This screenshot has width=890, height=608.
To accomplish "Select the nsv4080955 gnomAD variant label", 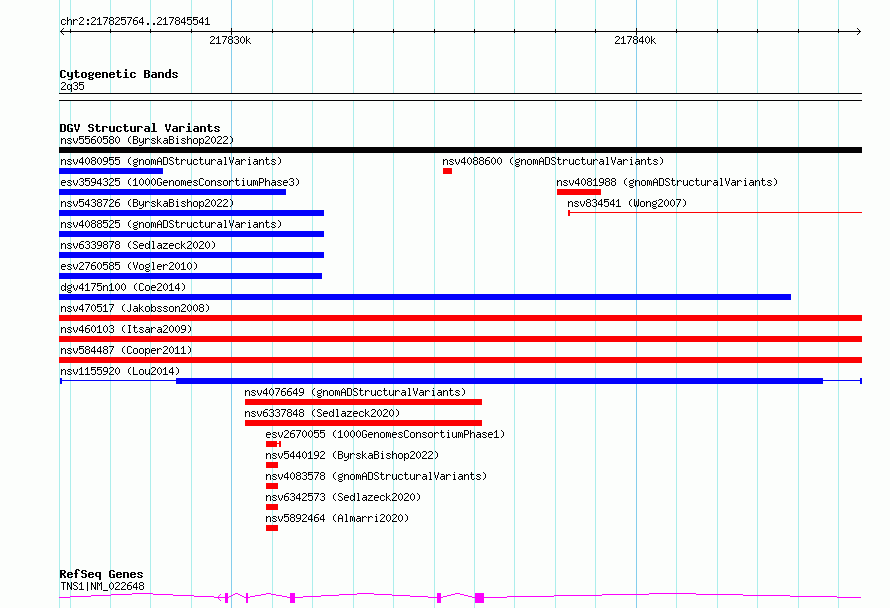I will pyautogui.click(x=171, y=161).
